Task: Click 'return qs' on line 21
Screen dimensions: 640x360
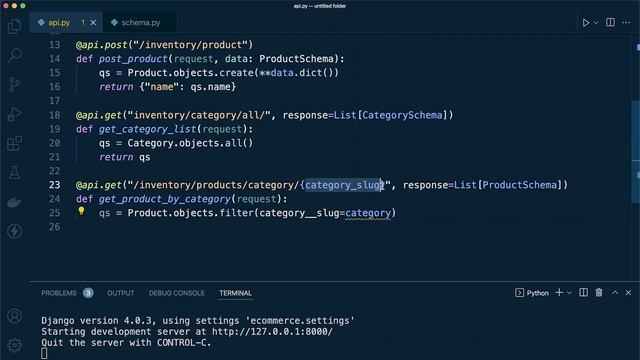Action: coord(124,157)
